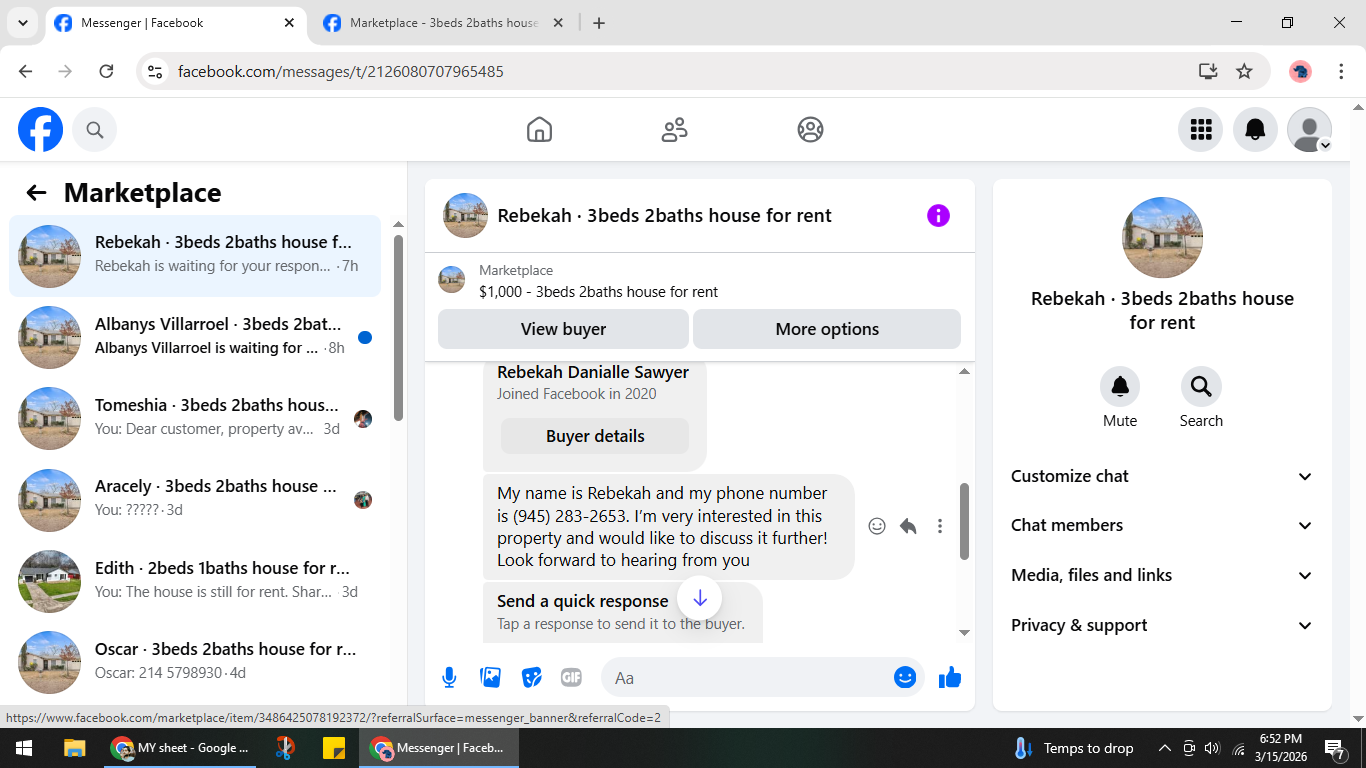Attach a photo using the image icon
The image size is (1366, 768).
pyautogui.click(x=491, y=678)
